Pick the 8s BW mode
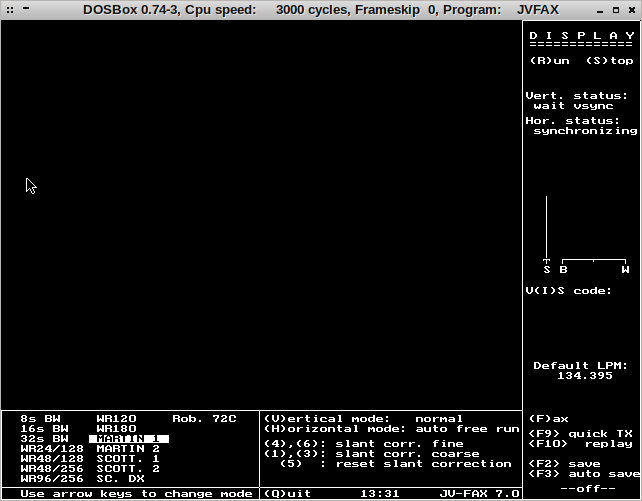 point(40,419)
